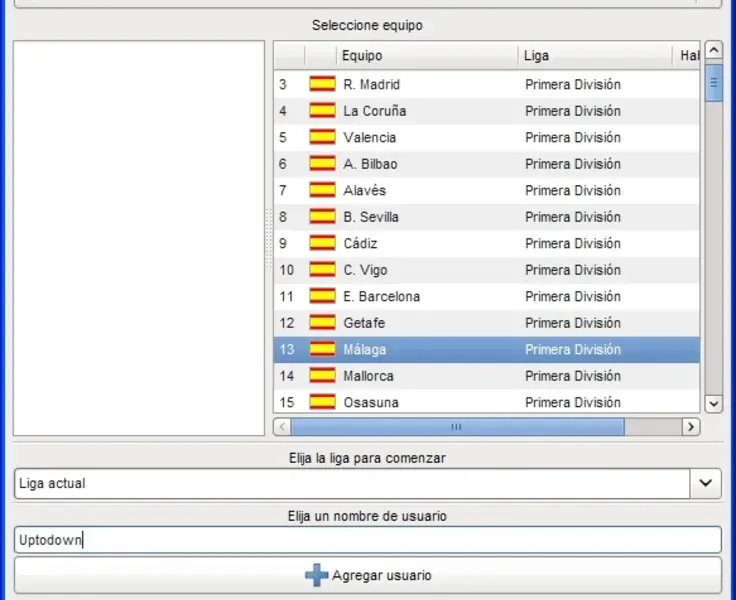
Task: Select the Valencia team name
Action: point(369,138)
